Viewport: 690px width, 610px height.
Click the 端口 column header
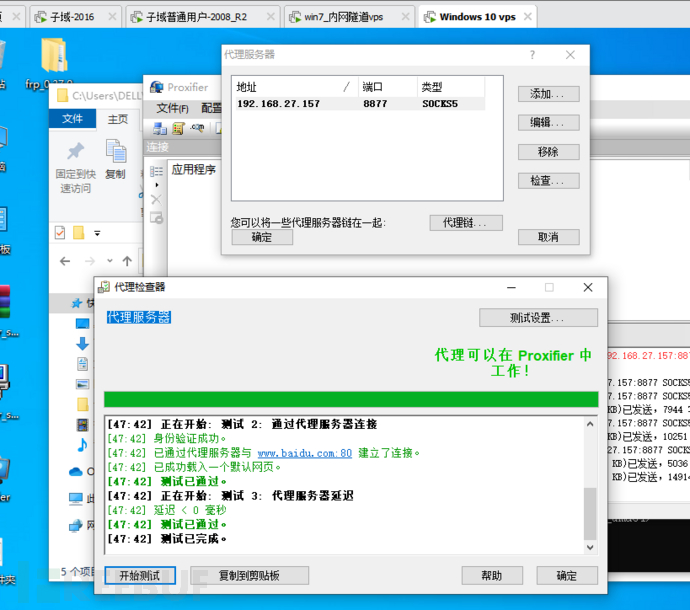tap(387, 87)
